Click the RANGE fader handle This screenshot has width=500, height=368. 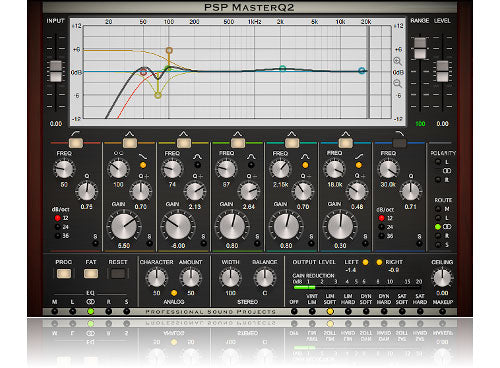420,48
